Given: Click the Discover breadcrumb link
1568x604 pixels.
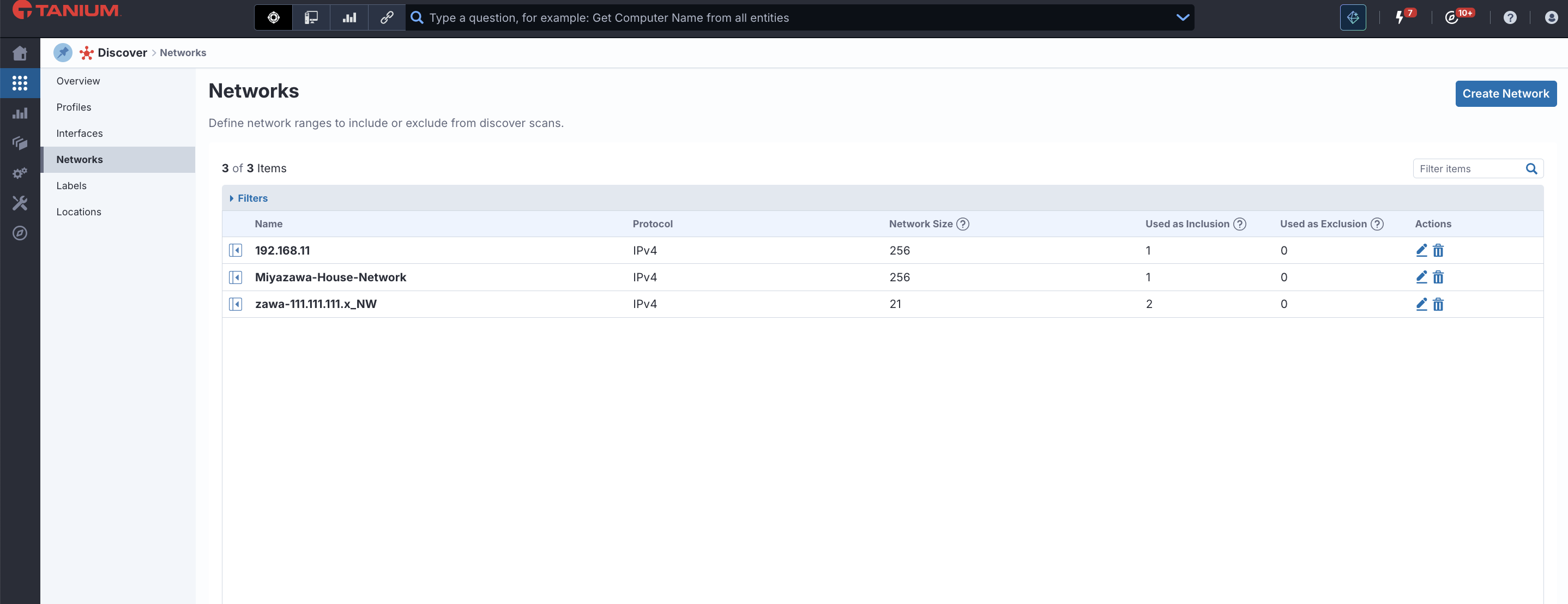Looking at the screenshot, I should (122, 52).
